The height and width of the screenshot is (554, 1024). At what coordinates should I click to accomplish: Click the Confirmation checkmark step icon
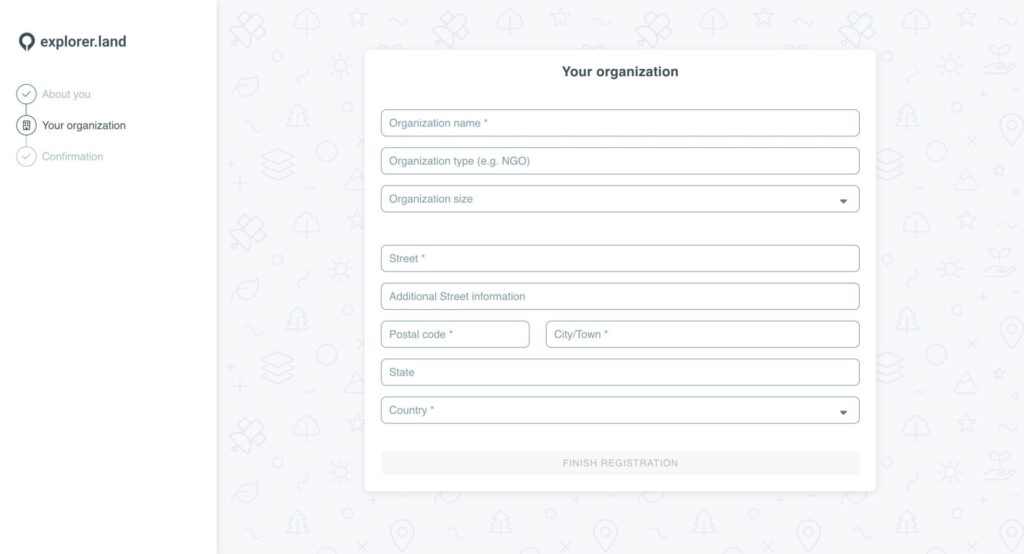pyautogui.click(x=26, y=157)
